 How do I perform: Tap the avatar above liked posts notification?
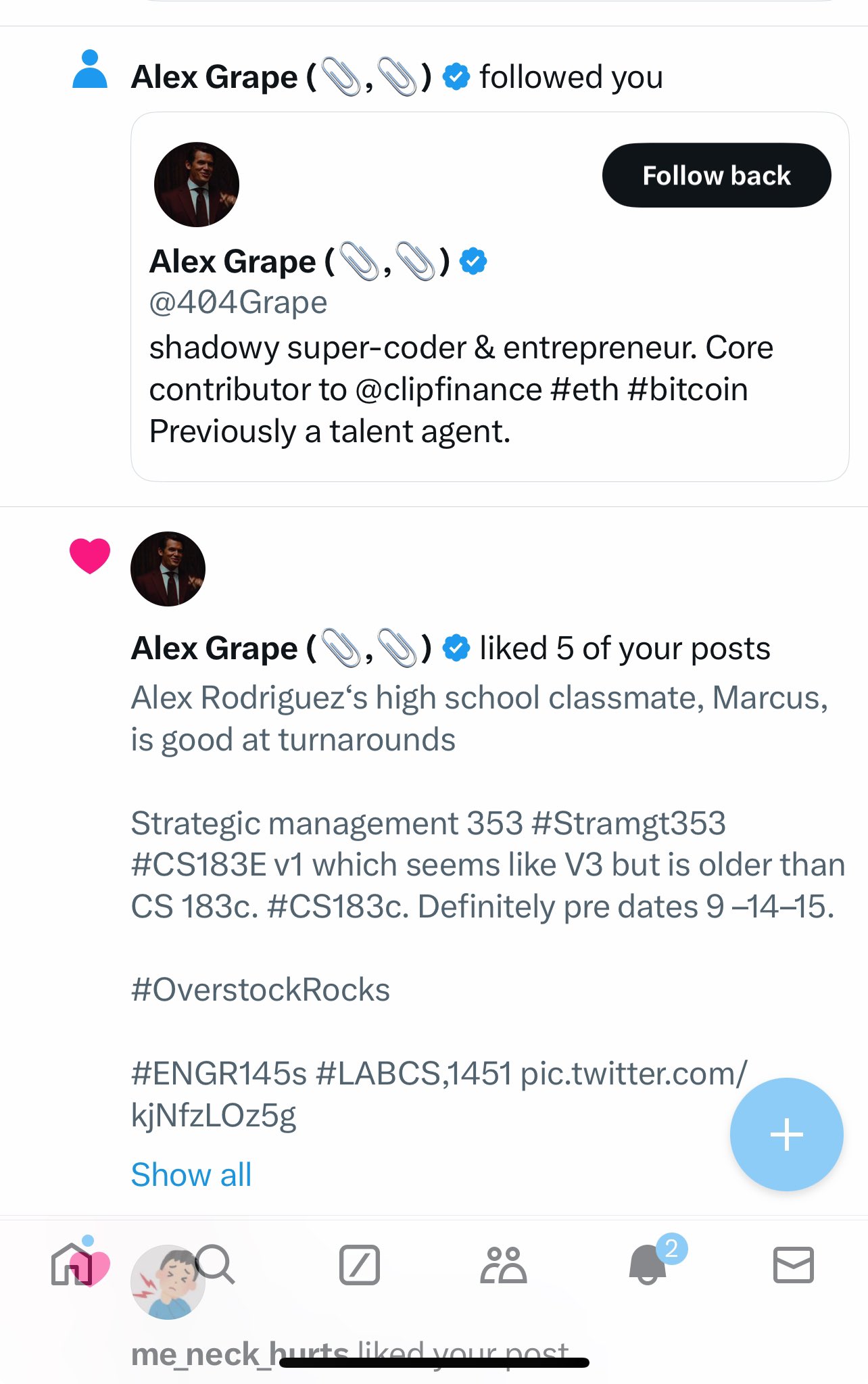[x=168, y=569]
